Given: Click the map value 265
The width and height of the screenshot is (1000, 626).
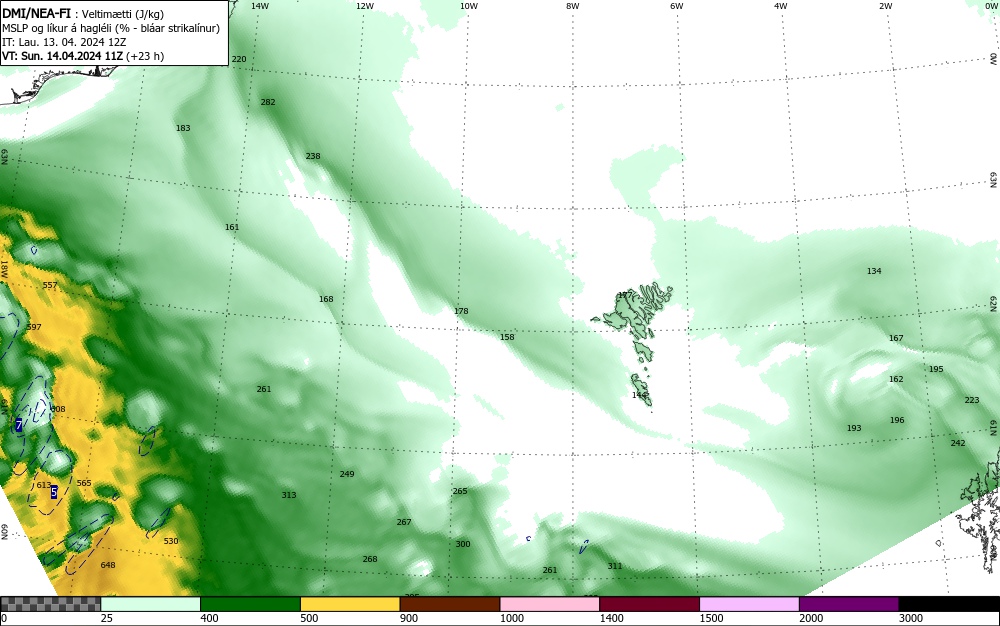Looking at the screenshot, I should tap(460, 491).
